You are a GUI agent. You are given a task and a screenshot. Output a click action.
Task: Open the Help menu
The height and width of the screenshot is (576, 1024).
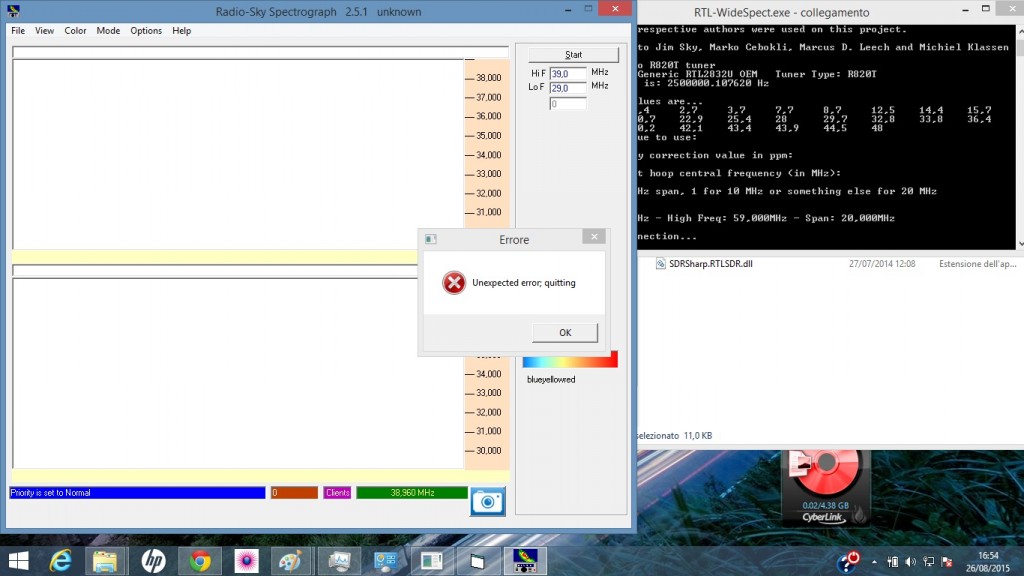(182, 31)
